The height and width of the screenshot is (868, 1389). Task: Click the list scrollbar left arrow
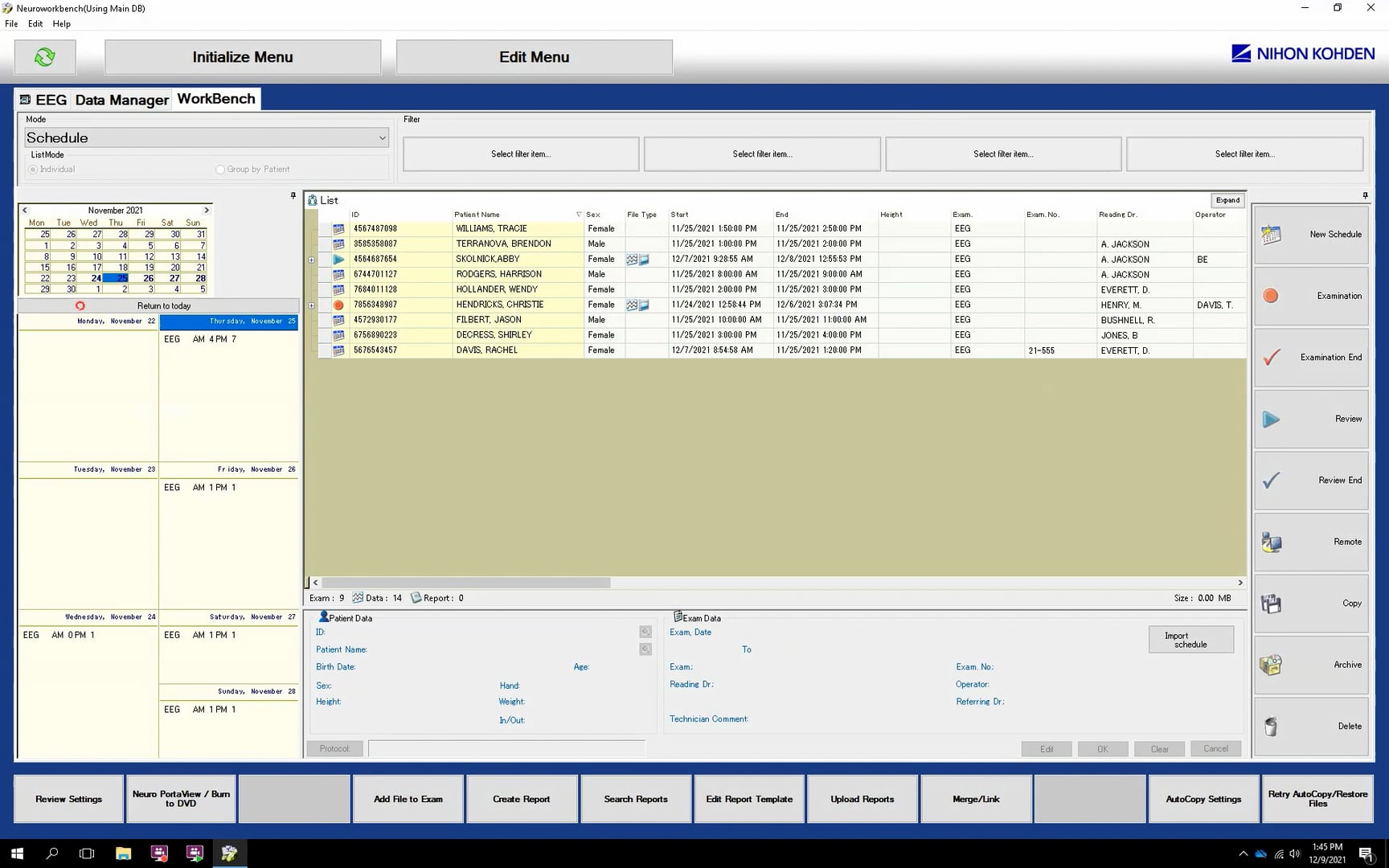(316, 583)
